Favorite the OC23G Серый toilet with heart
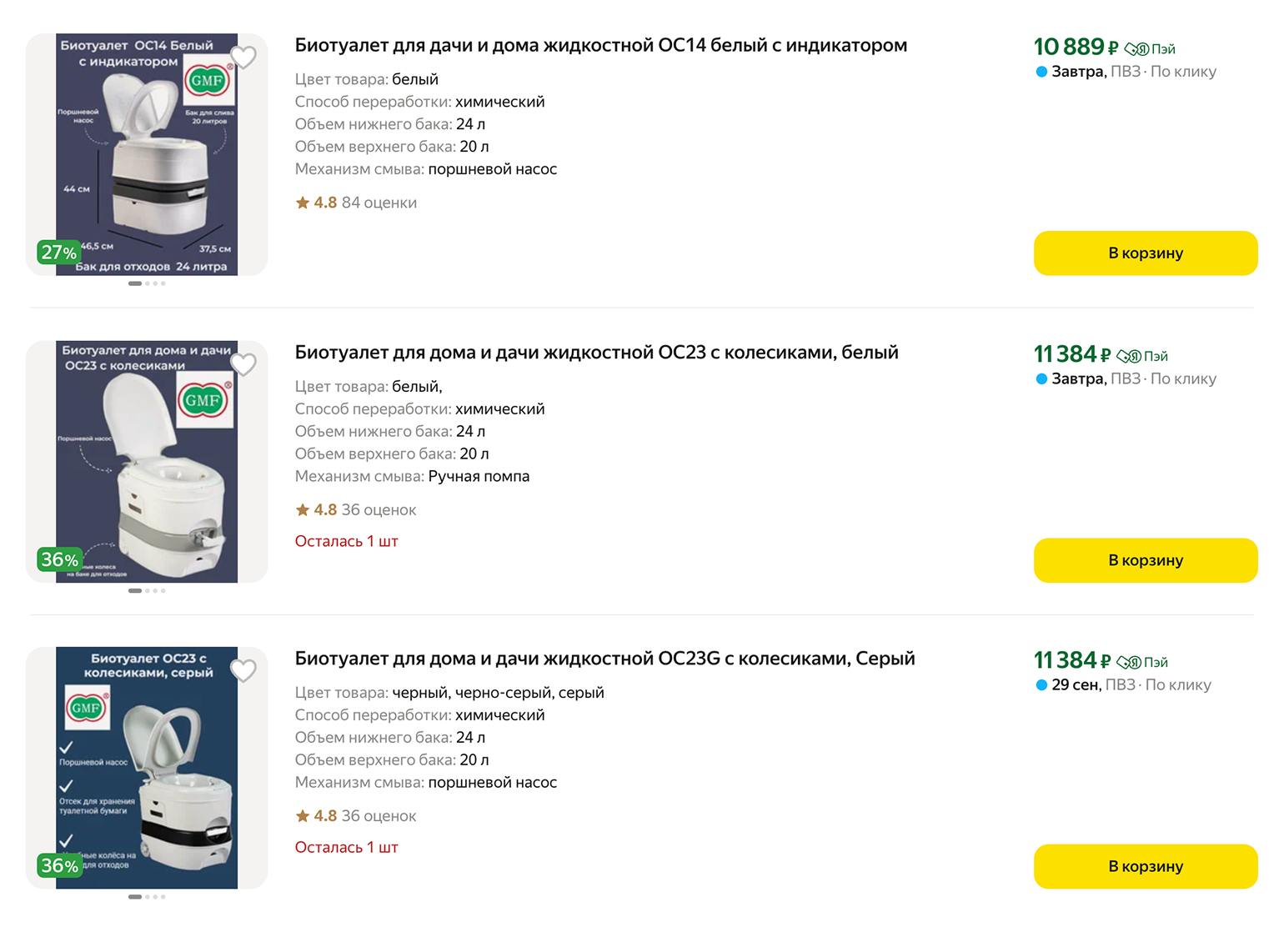 click(x=243, y=670)
